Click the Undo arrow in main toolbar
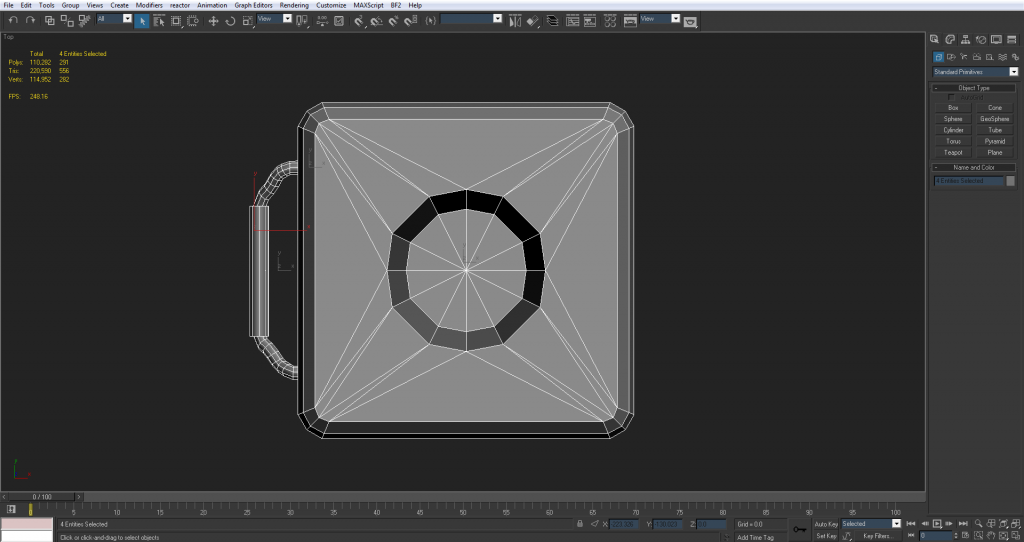The width and height of the screenshot is (1024, 542). [x=13, y=20]
